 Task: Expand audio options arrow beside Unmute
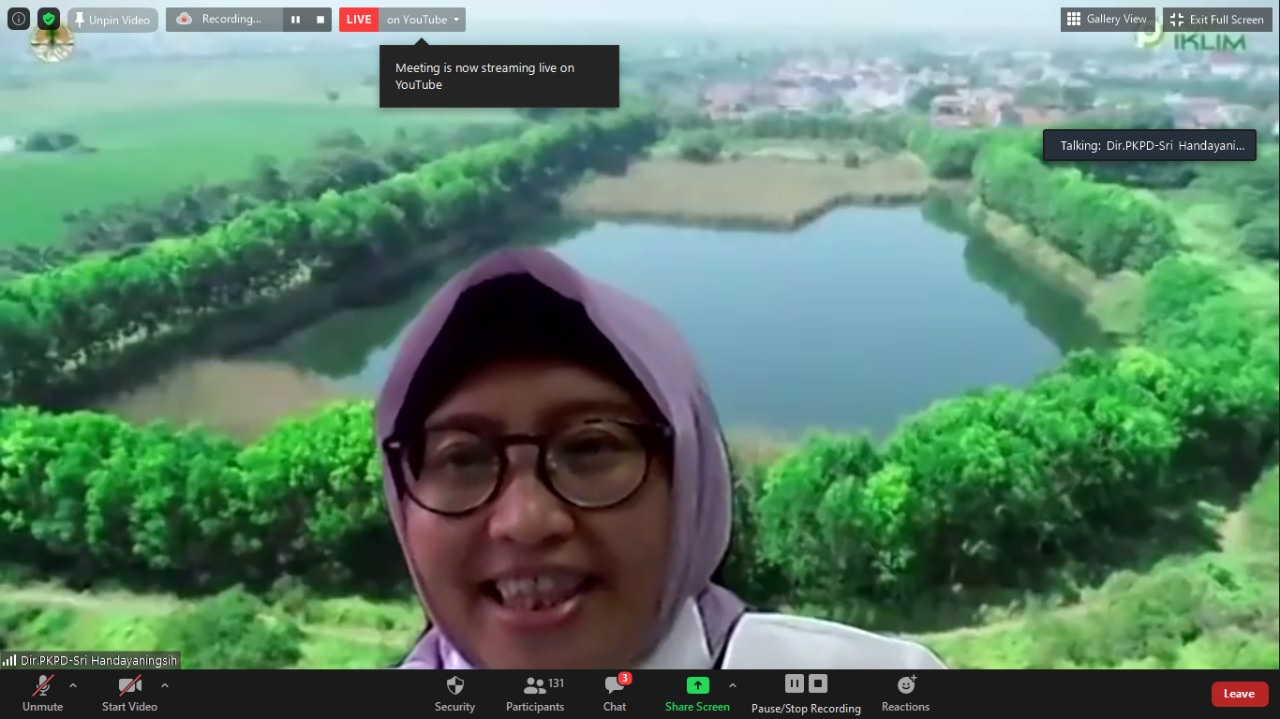[73, 685]
